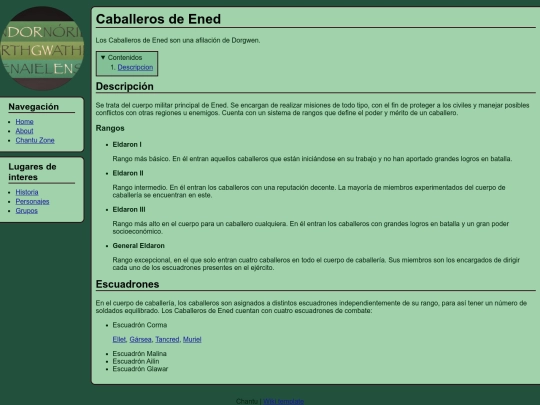The image size is (540, 405).
Task: Click the Escuadrón Malina list item
Action: [x=139, y=354]
